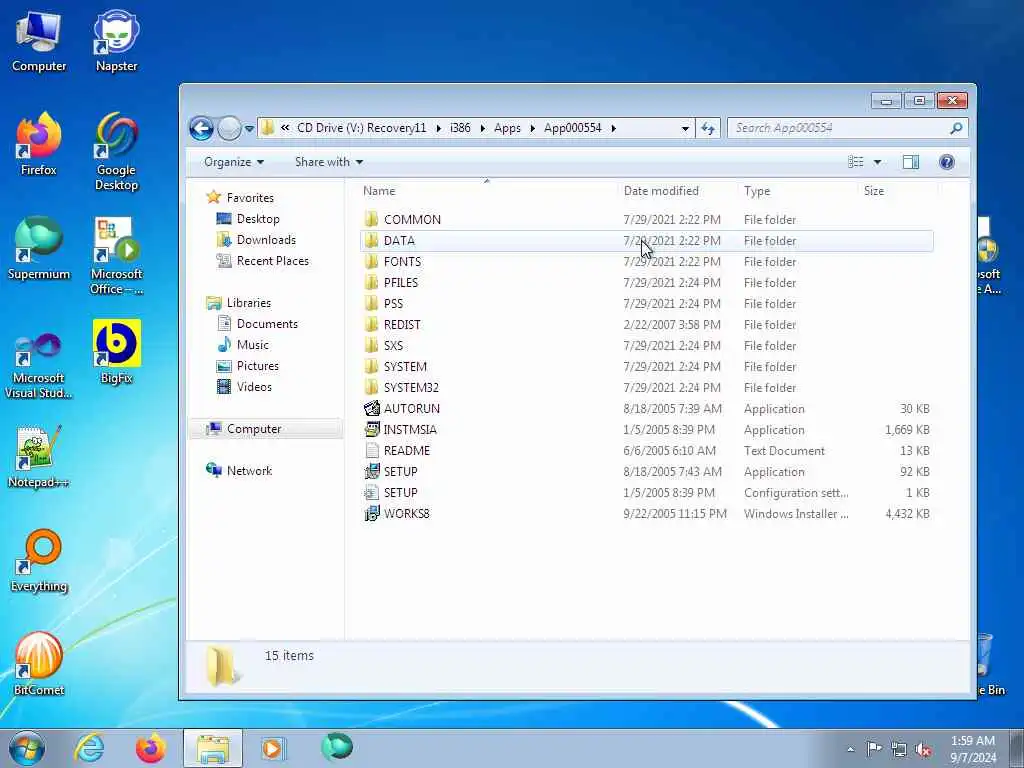Open the Share with dropdown

pos(328,162)
